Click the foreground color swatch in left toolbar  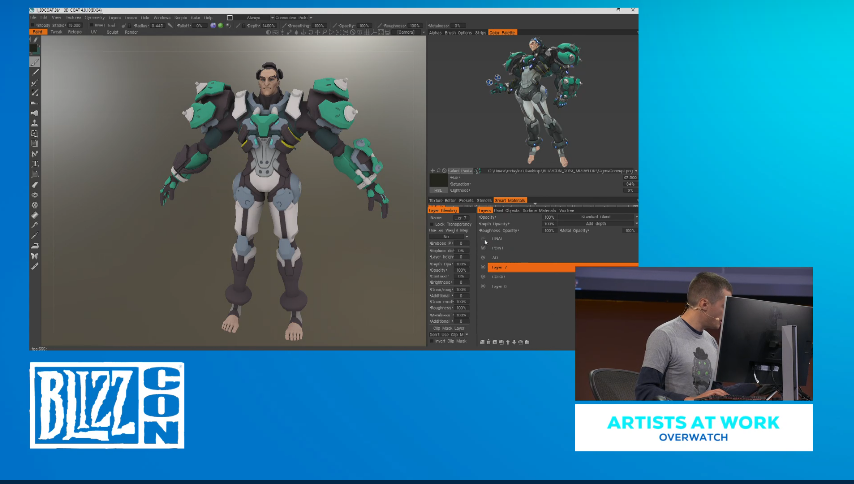point(34,49)
